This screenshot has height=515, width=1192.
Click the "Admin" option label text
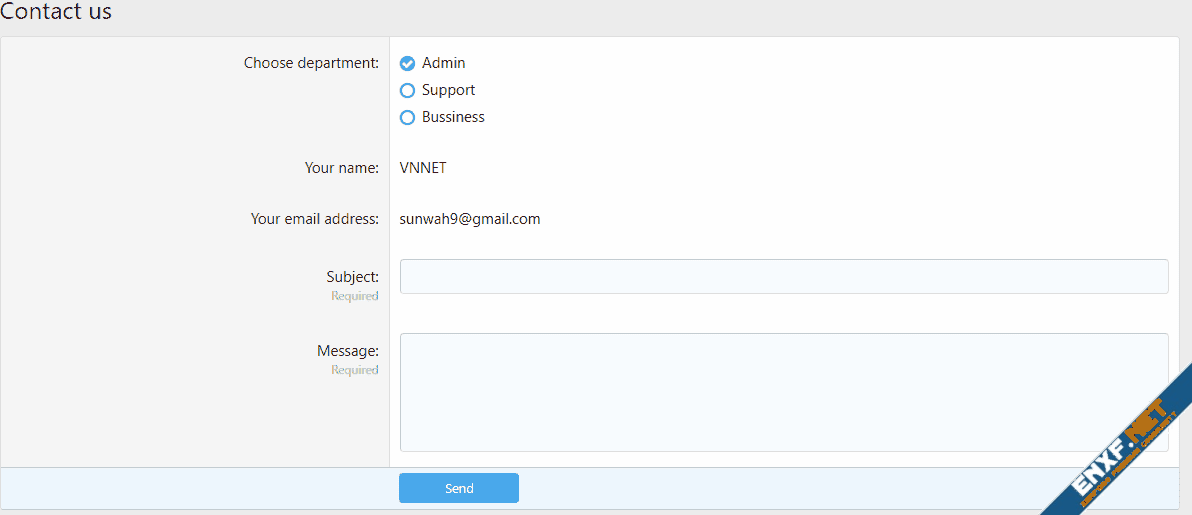pyautogui.click(x=443, y=63)
